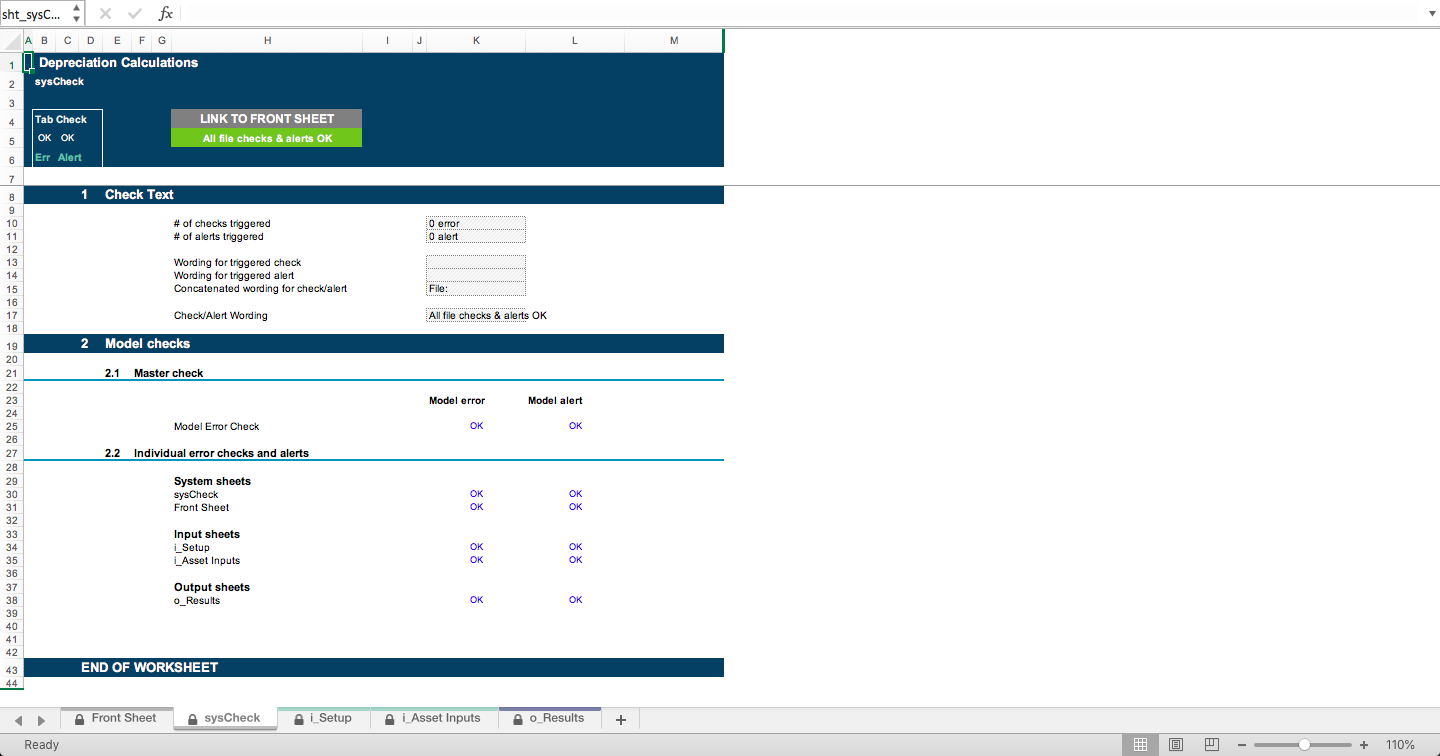Click the 'Master check' subsection heading
Image resolution: width=1440 pixels, height=756 pixels.
click(168, 374)
